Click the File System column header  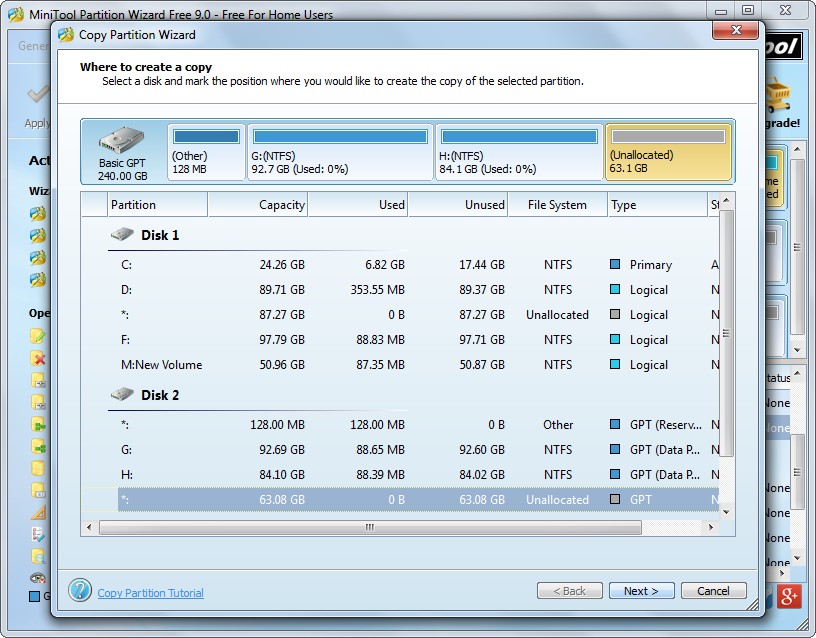coord(557,204)
